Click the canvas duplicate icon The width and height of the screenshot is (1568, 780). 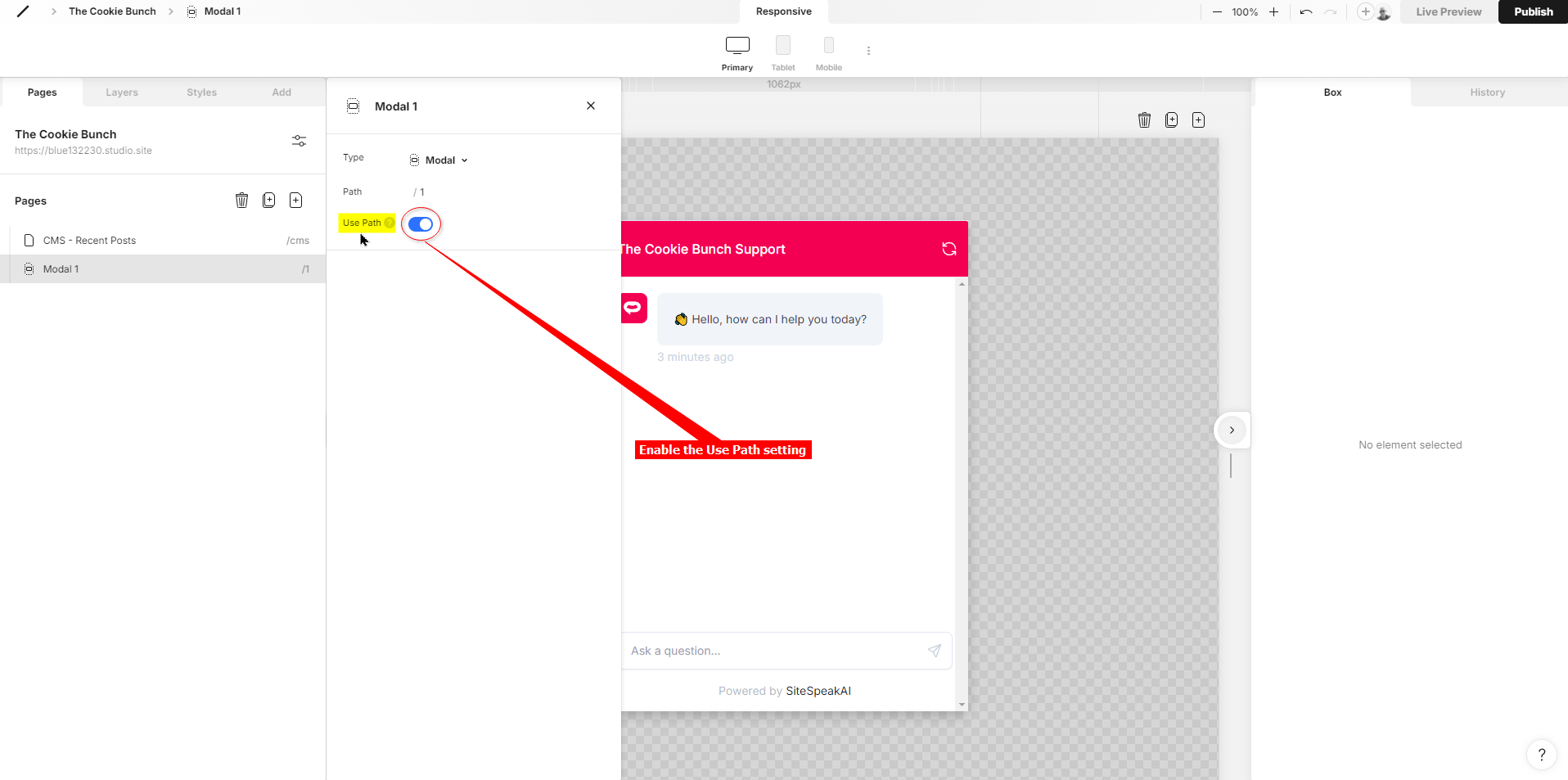point(1171,120)
